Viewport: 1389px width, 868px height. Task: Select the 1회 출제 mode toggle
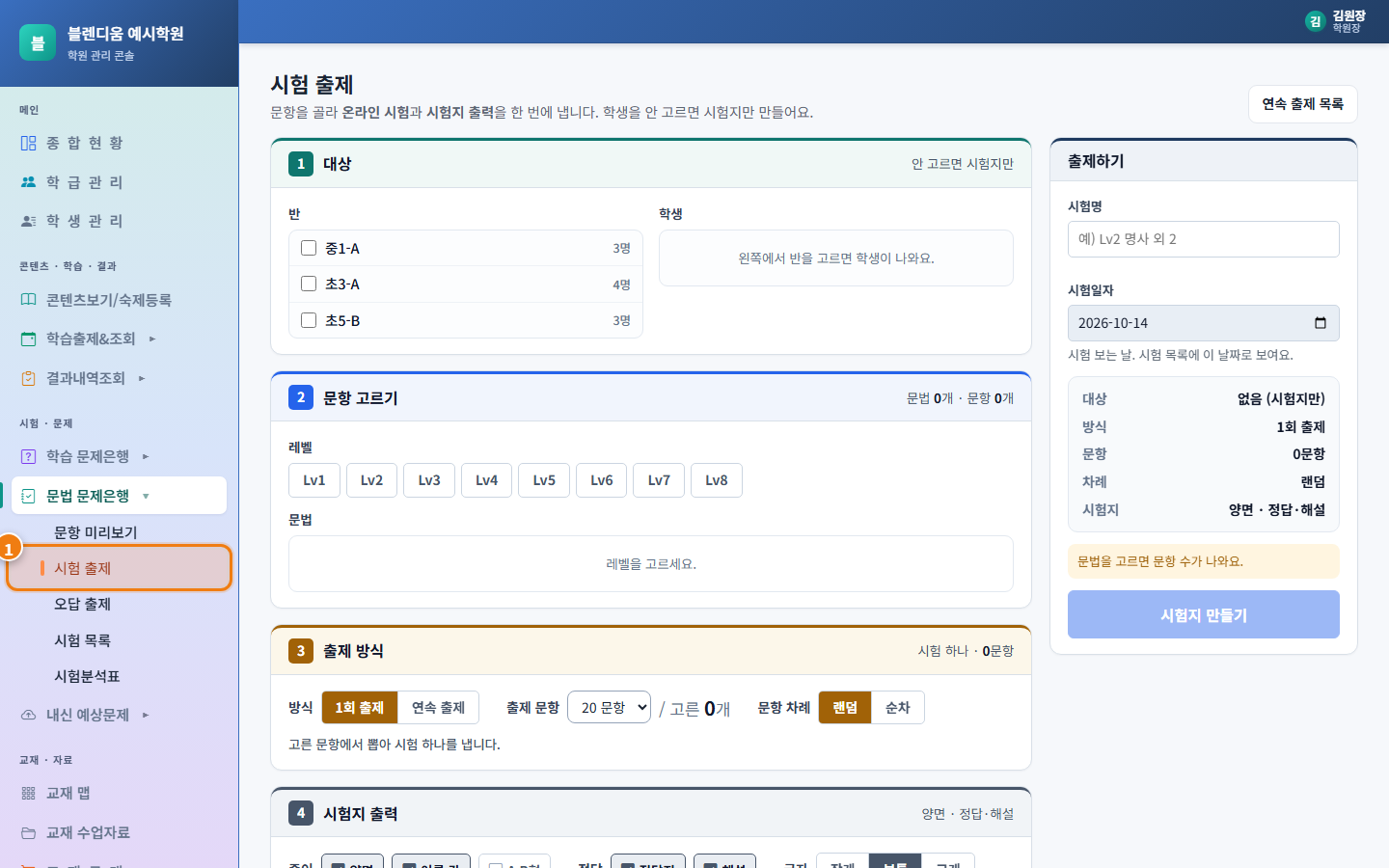(x=359, y=708)
